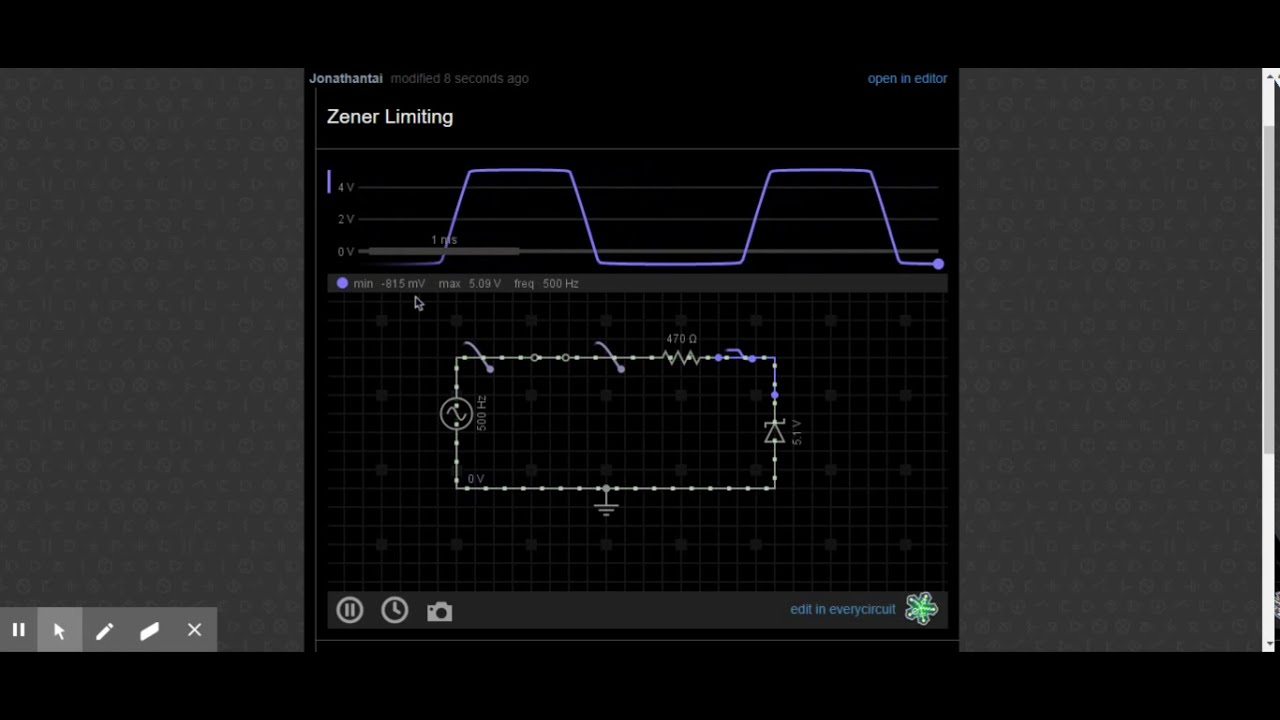Click the purple waveform legend dot

coord(342,283)
